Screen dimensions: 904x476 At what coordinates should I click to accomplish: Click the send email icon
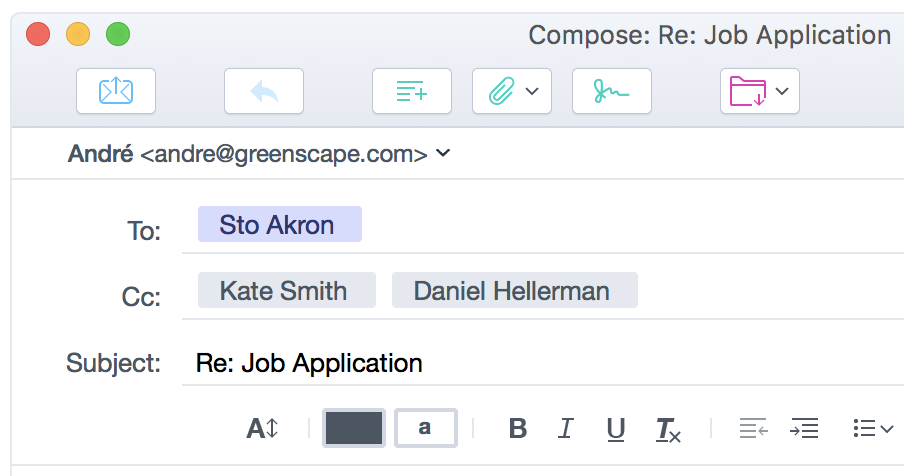click(116, 91)
